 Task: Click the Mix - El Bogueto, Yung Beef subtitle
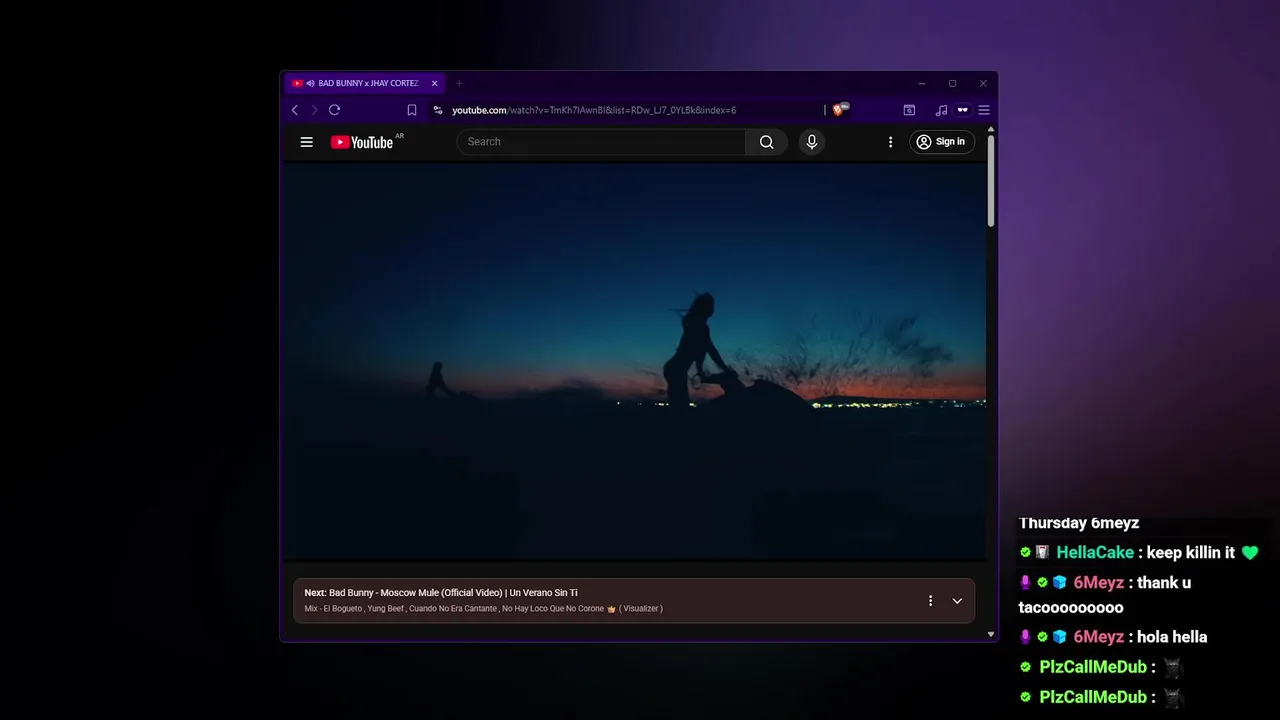tap(484, 608)
